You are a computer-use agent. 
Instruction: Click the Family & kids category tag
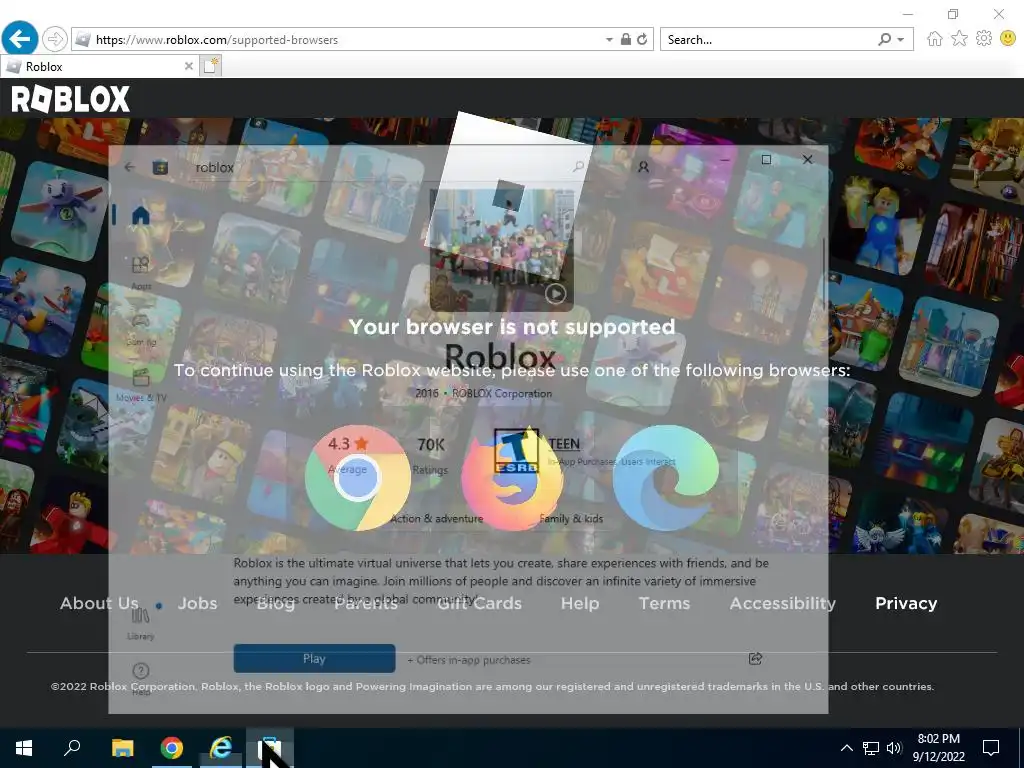tap(571, 519)
